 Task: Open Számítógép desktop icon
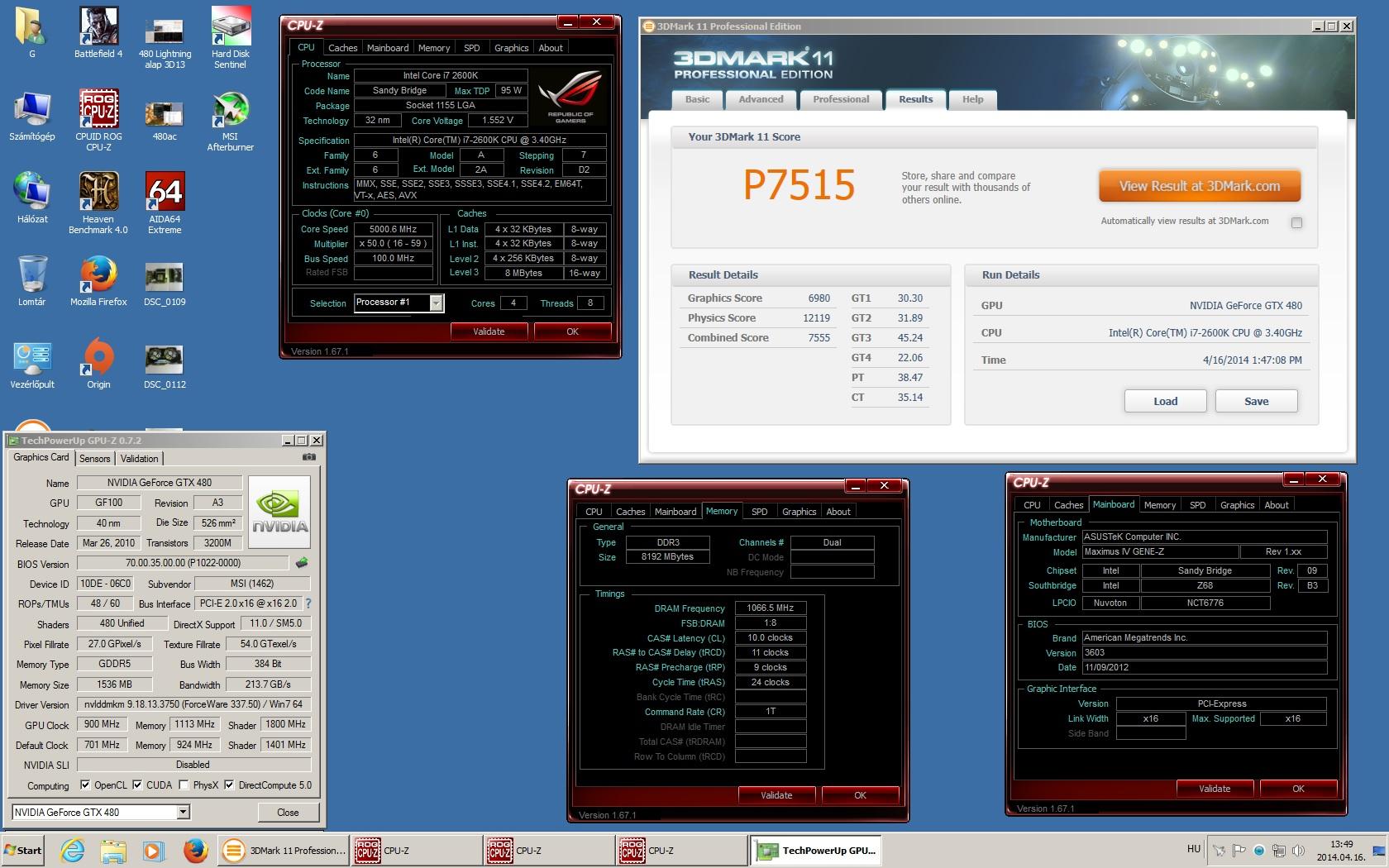pyautogui.click(x=32, y=116)
